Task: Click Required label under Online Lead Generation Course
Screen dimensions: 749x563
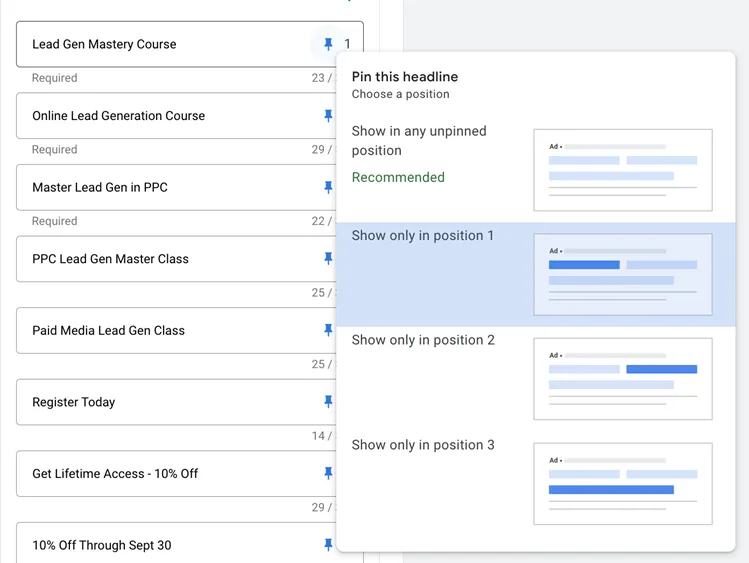Action: pos(54,149)
